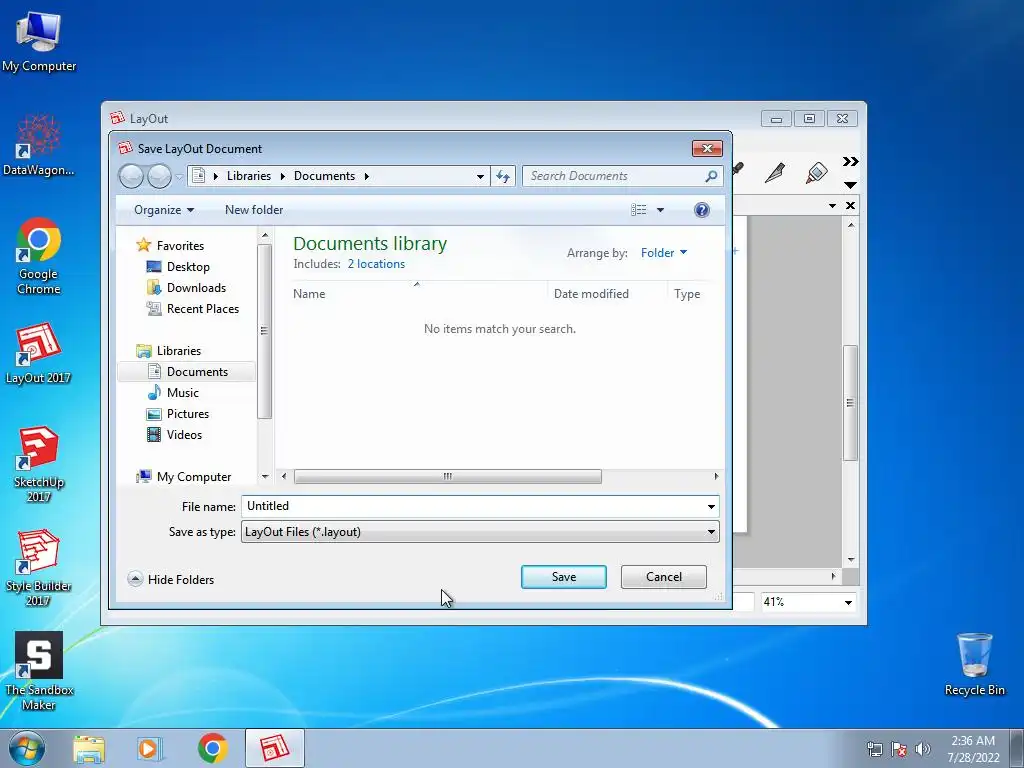Open DataWagon desktop shortcut
The image size is (1024, 768).
click(39, 145)
